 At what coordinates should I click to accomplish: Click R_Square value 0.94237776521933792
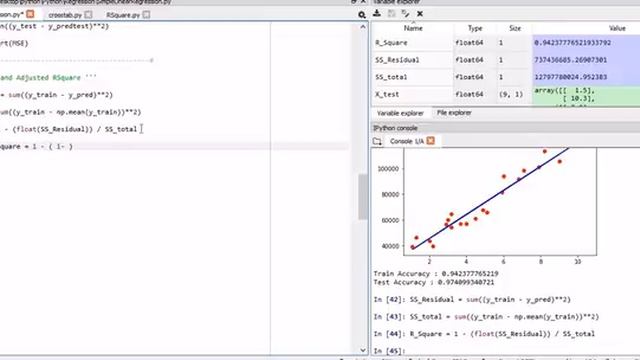pos(572,42)
